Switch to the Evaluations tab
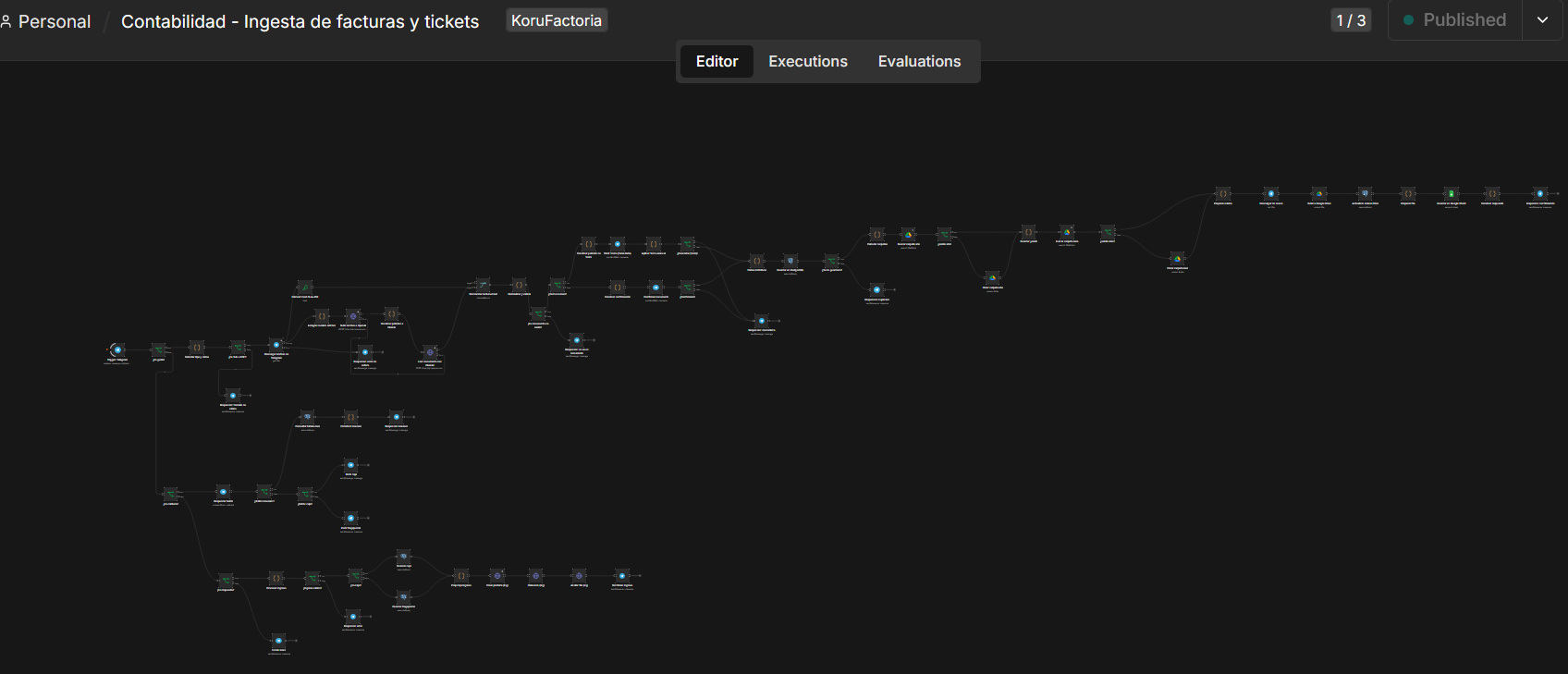This screenshot has width=1568, height=674. (x=919, y=61)
